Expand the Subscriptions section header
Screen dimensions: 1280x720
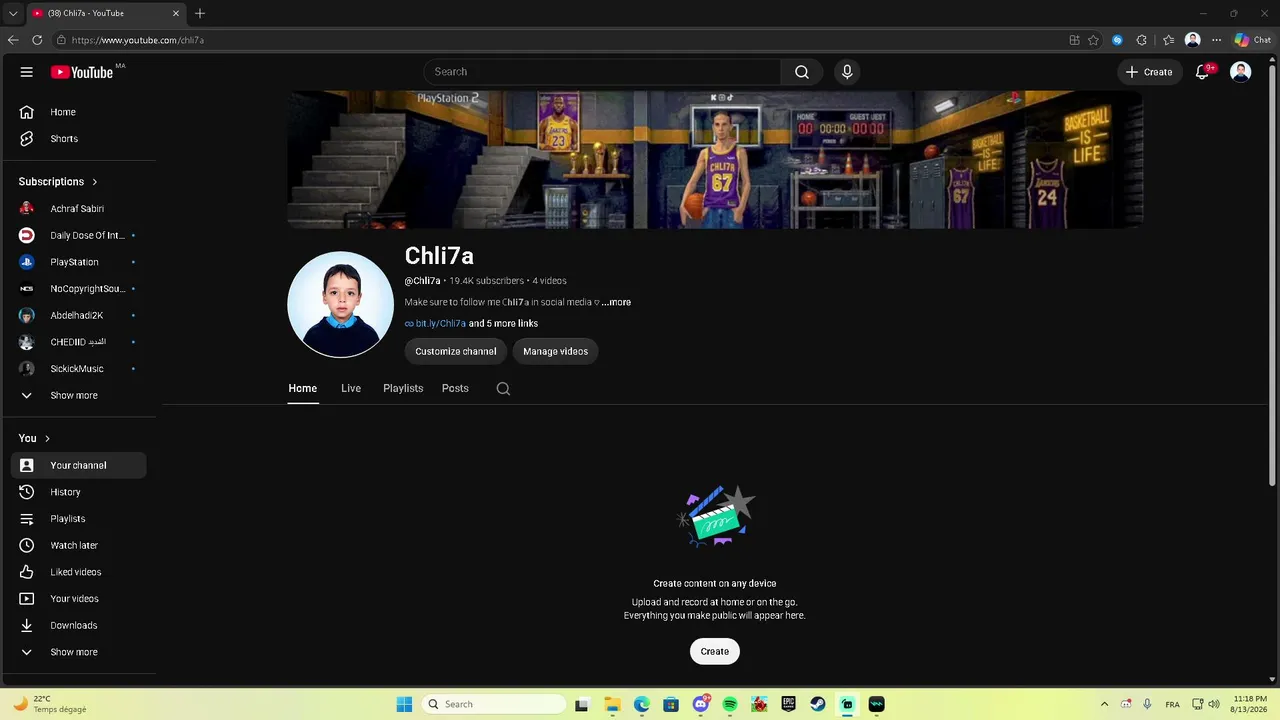click(x=58, y=182)
